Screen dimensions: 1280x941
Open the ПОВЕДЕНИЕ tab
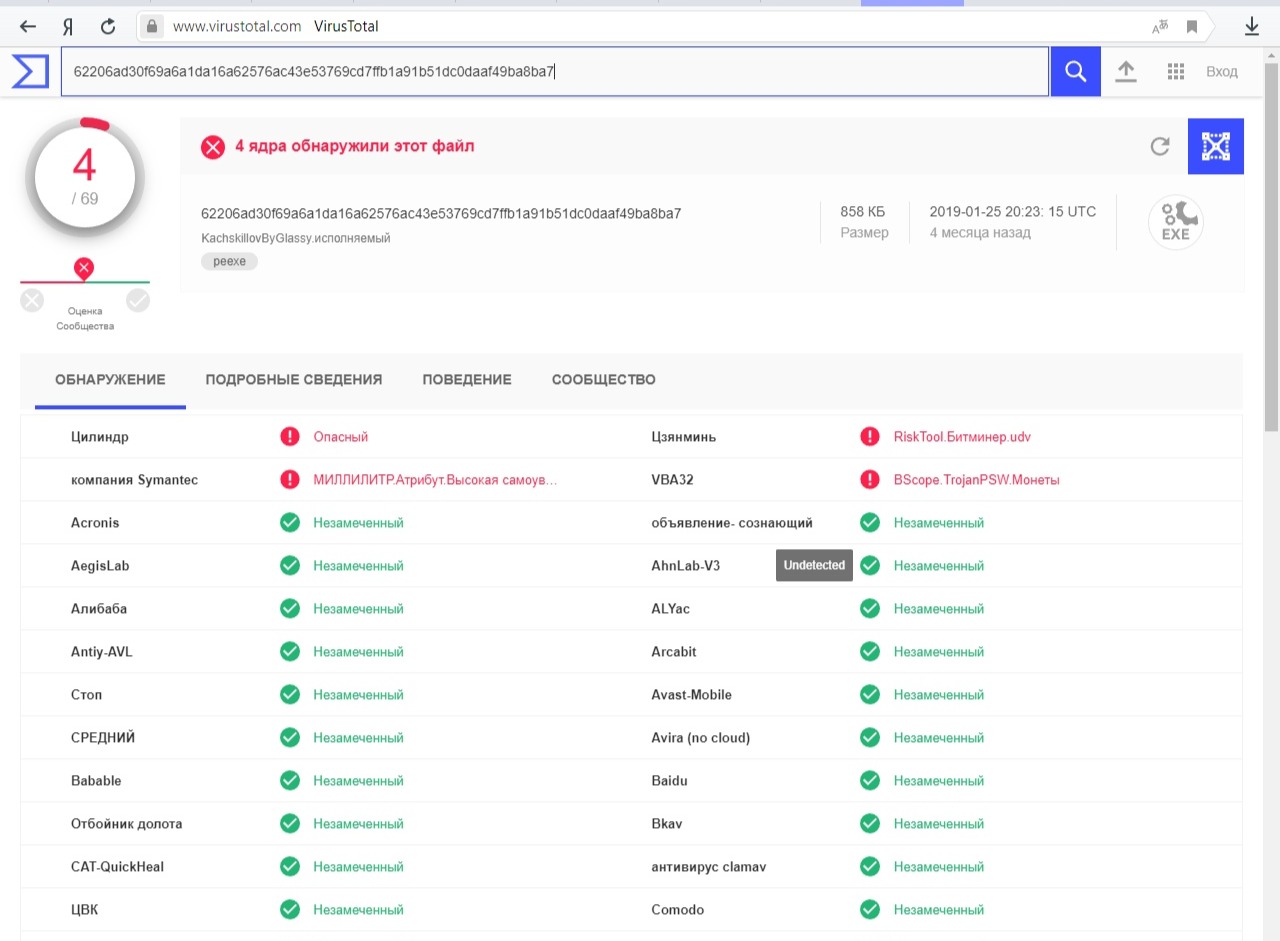[x=467, y=380]
